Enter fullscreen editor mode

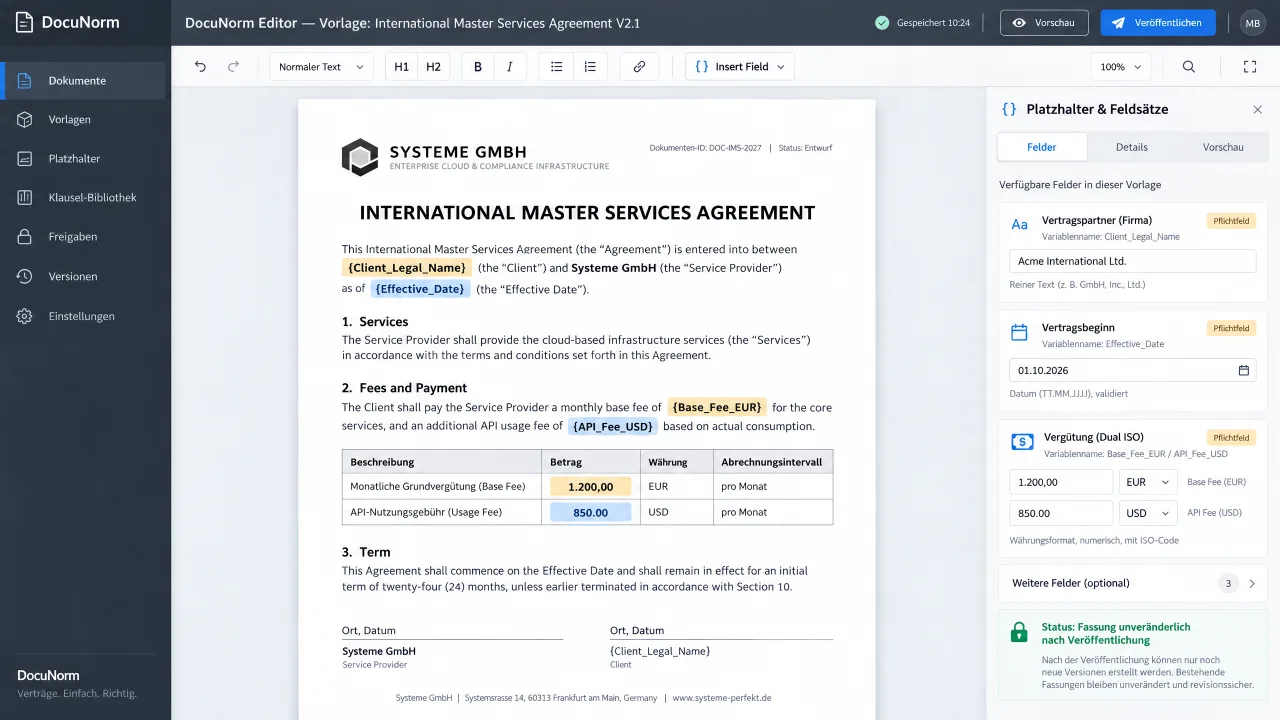[1250, 67]
